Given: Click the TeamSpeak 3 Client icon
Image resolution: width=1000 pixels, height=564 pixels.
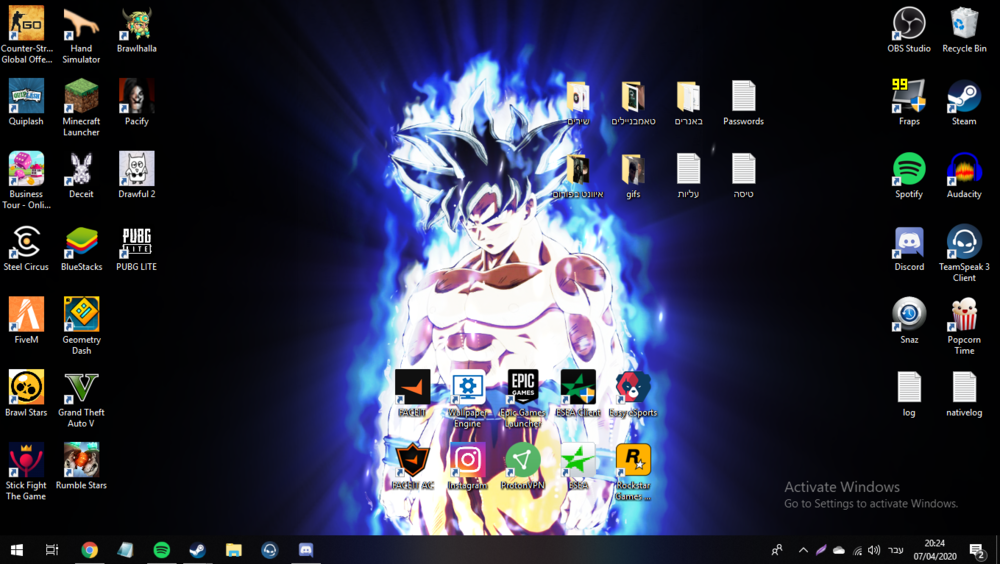Looking at the screenshot, I should 964,243.
